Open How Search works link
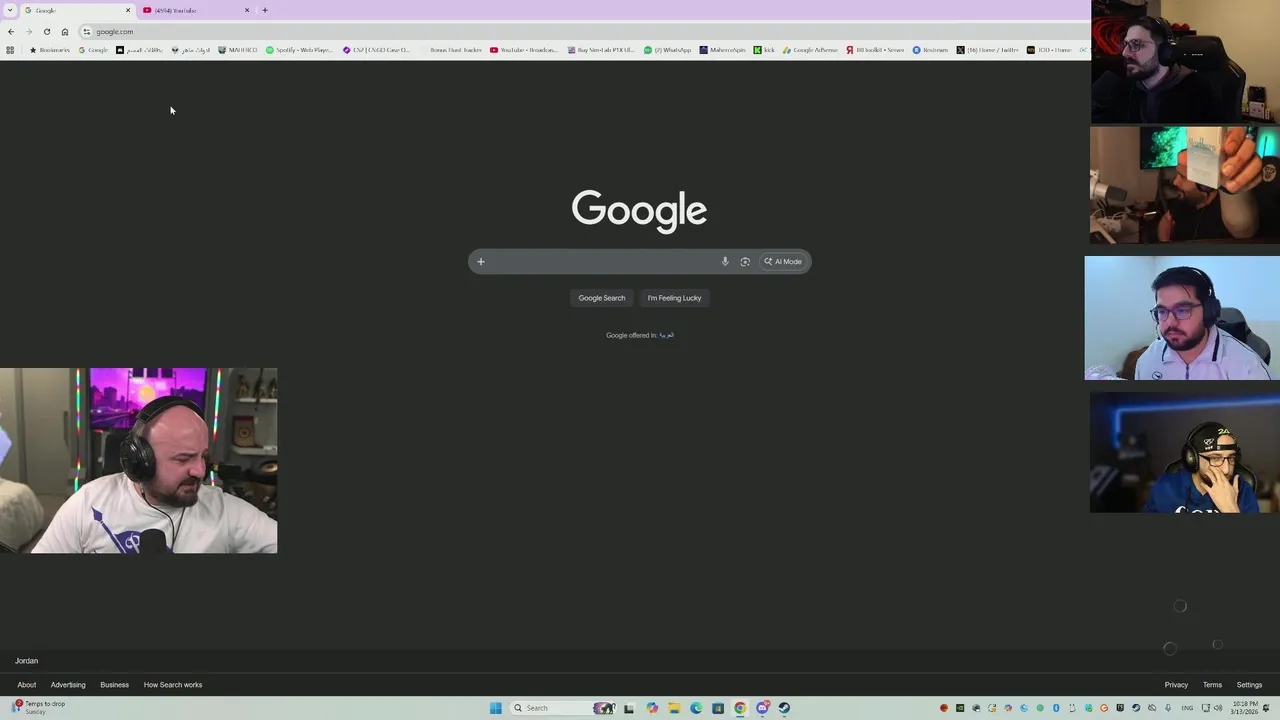Image resolution: width=1280 pixels, height=720 pixels. point(173,685)
